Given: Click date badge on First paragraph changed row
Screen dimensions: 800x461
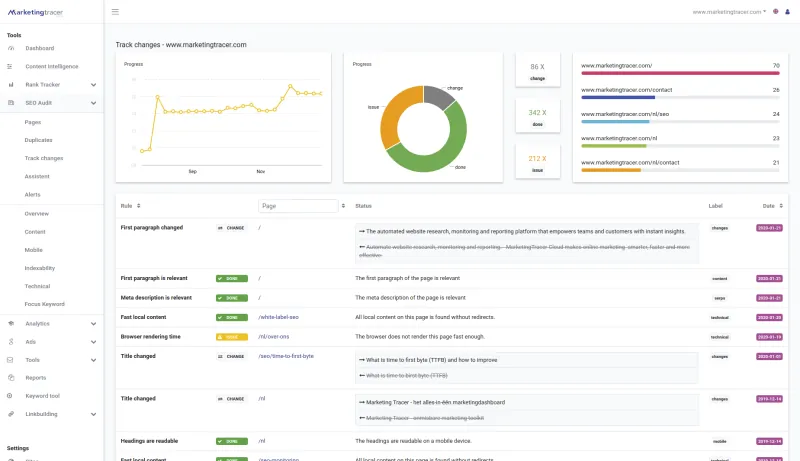Looking at the screenshot, I should (x=769, y=228).
